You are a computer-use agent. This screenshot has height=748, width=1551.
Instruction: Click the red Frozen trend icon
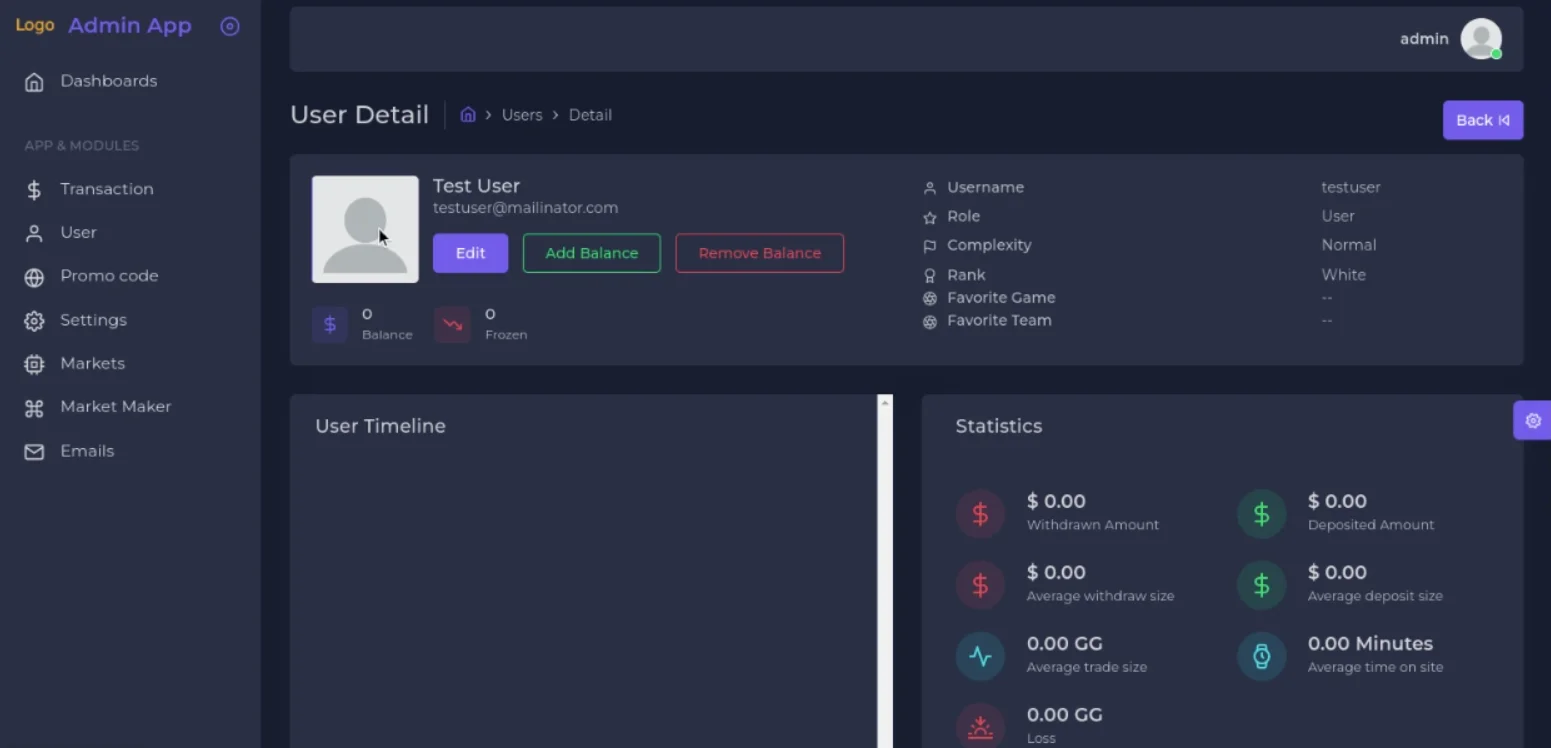pos(452,325)
